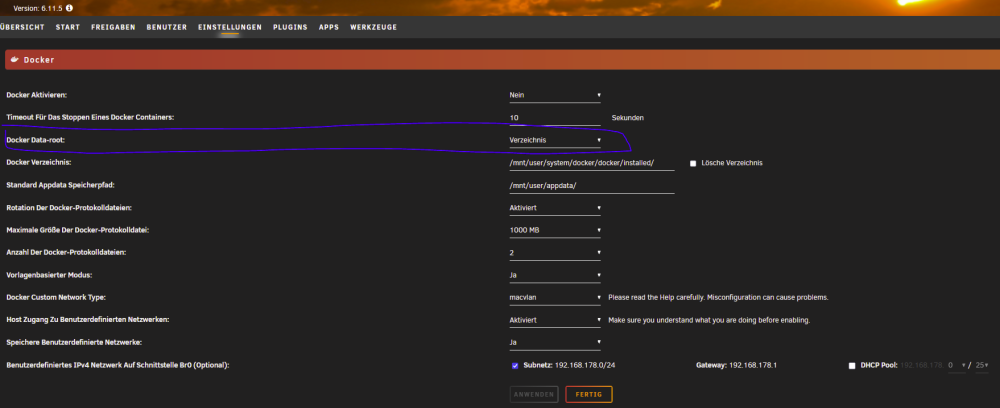This screenshot has width=1000, height=408.
Task: Open the Werkzeuge tab
Action: (x=374, y=27)
